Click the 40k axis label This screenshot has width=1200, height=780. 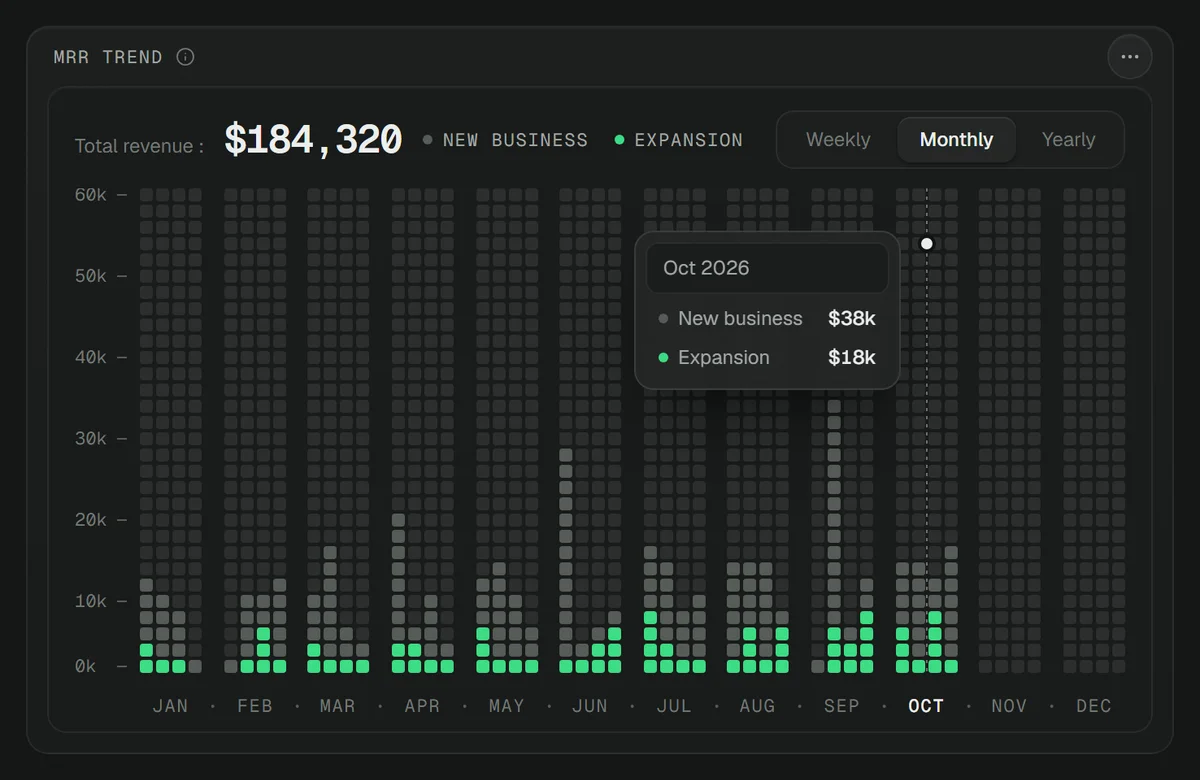[x=91, y=357]
